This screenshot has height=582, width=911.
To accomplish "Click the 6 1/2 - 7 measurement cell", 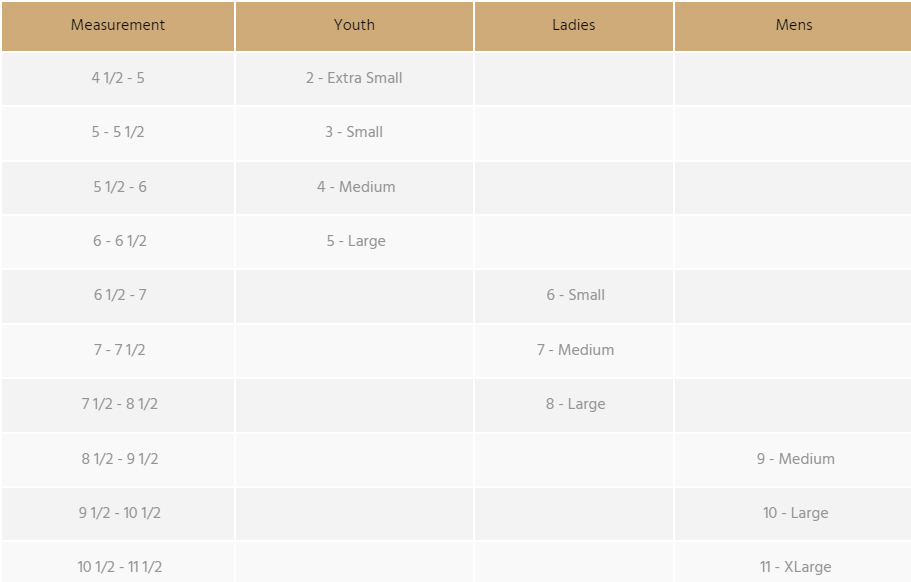I will tap(120, 295).
